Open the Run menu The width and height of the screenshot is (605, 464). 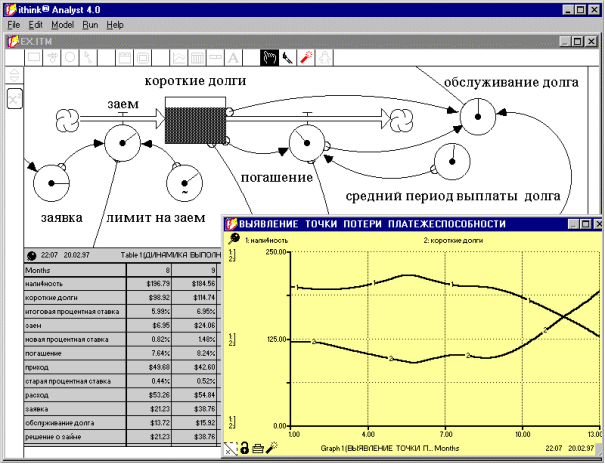coord(90,25)
